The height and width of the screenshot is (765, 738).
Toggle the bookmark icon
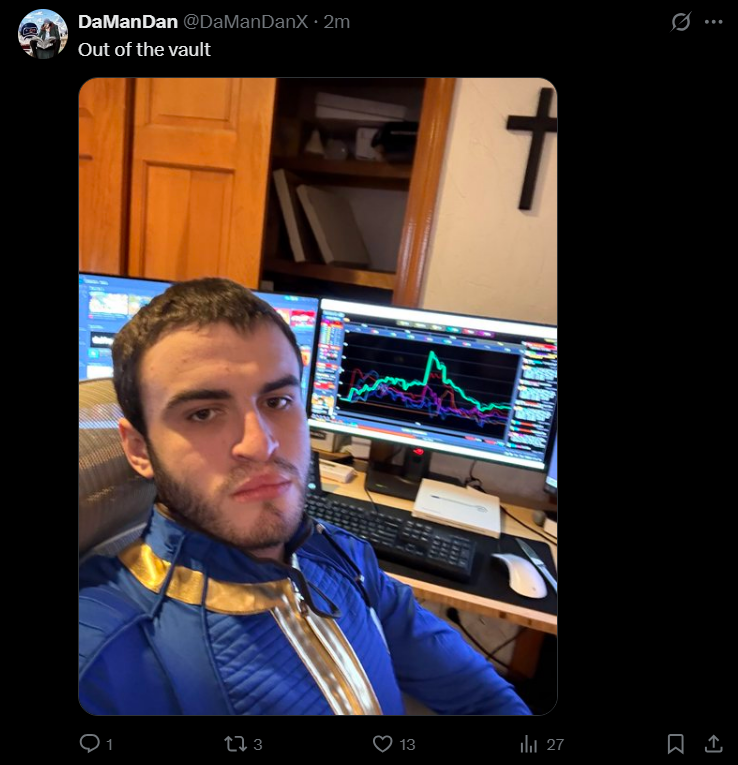pos(676,744)
